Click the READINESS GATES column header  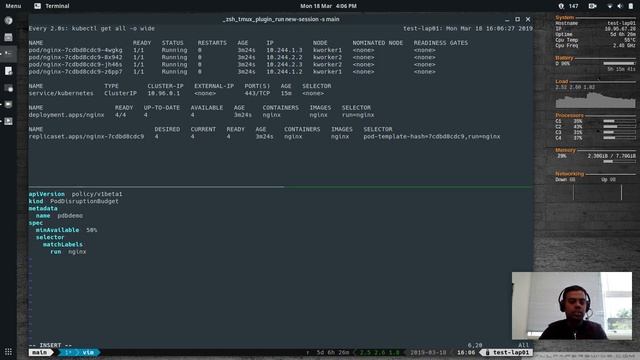pos(441,43)
